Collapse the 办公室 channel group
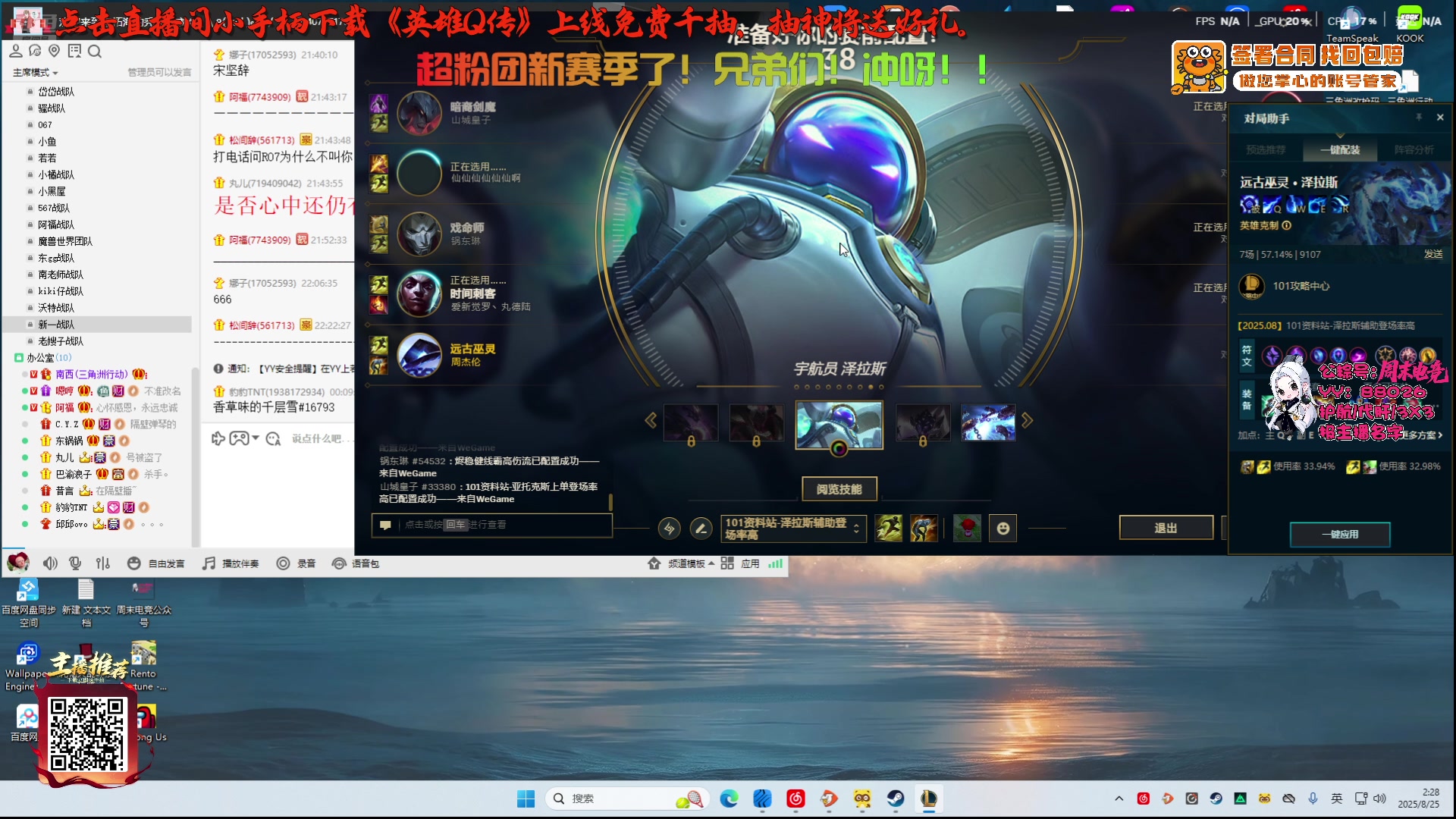The image size is (1456, 819). click(x=18, y=358)
